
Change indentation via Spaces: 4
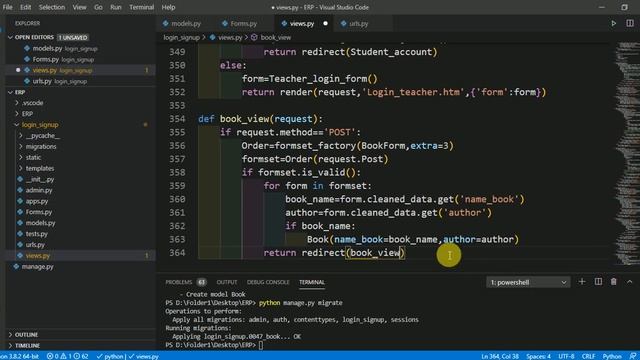pos(538,356)
